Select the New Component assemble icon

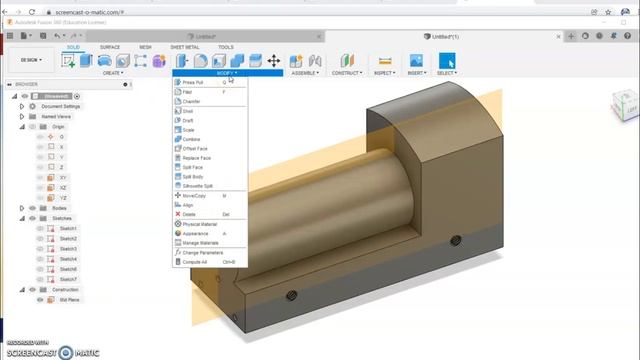[x=296, y=61]
